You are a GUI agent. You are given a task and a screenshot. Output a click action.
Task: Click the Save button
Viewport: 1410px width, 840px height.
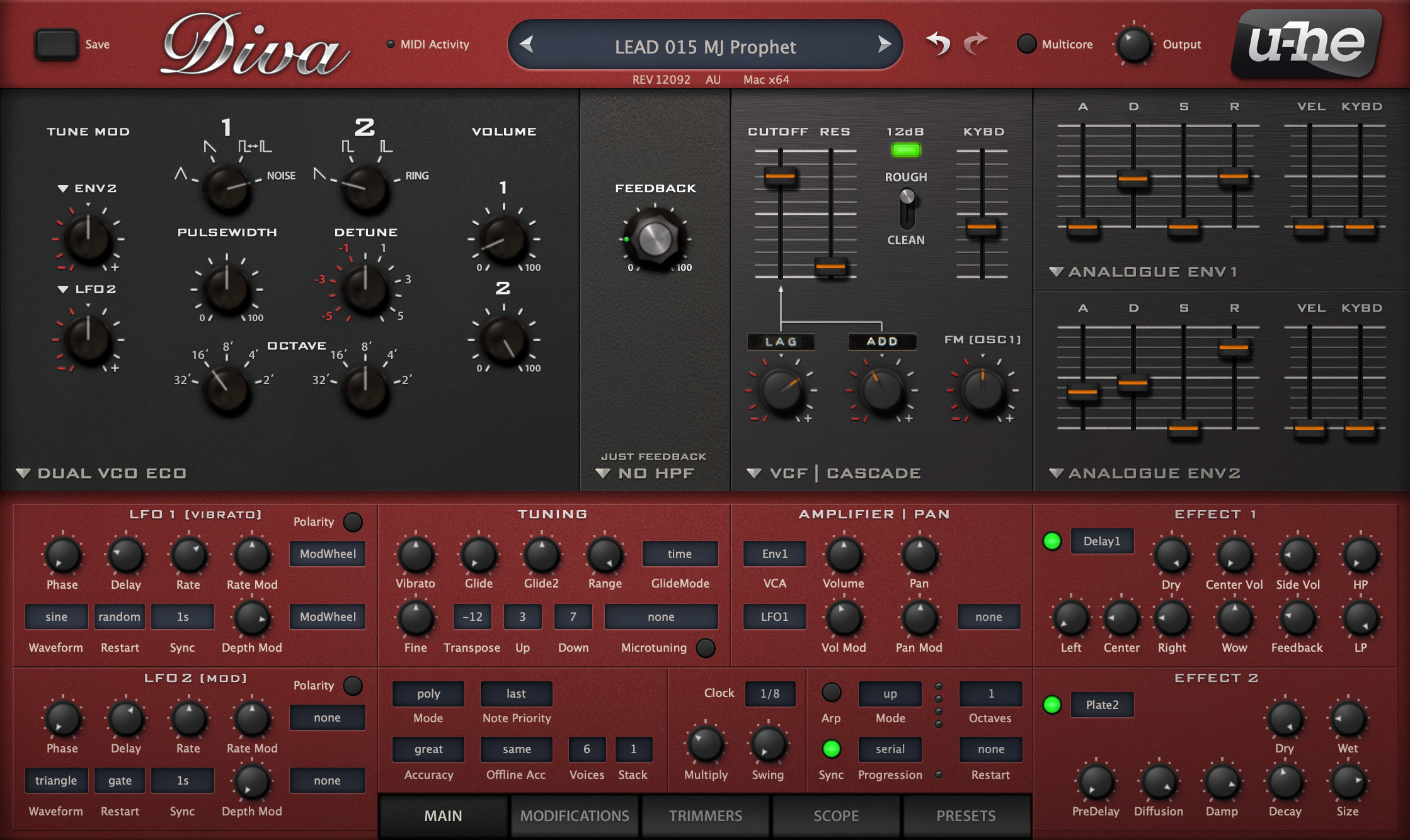coord(57,44)
